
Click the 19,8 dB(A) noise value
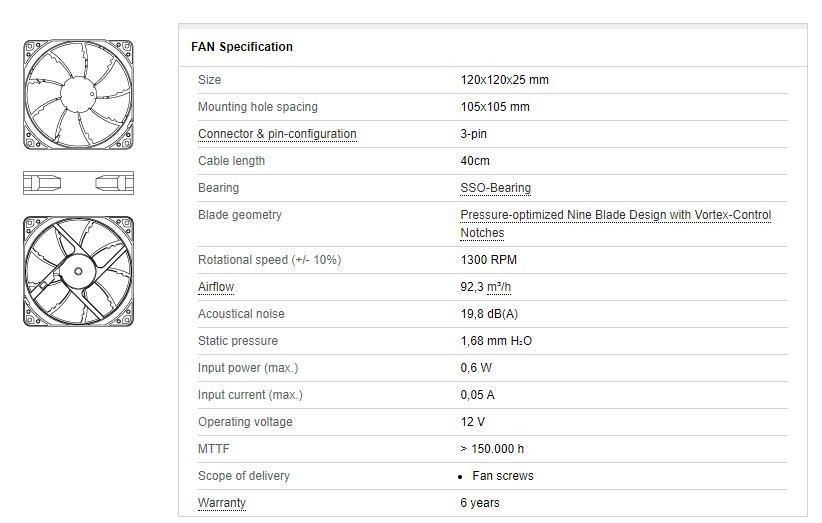click(x=489, y=314)
